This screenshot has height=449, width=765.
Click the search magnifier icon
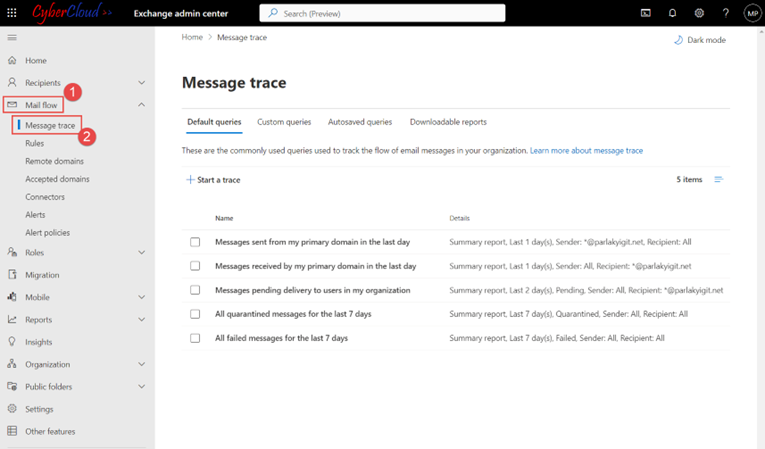[273, 13]
